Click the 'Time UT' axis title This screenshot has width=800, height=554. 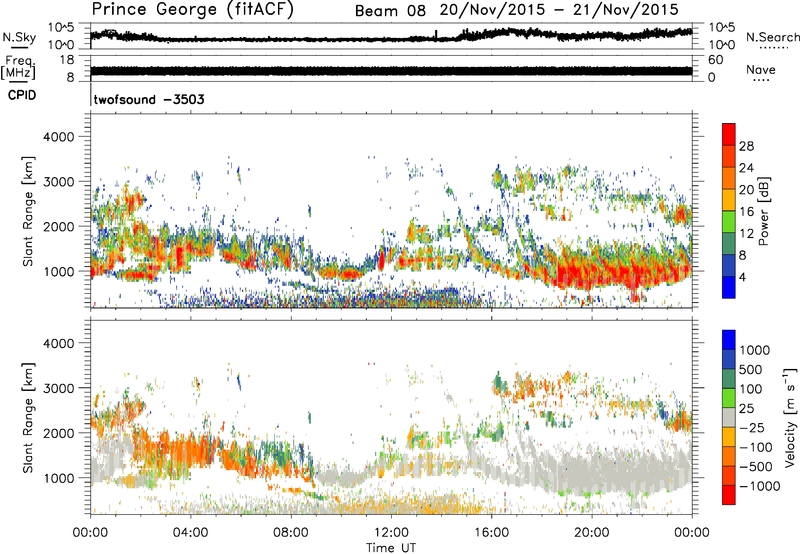click(391, 548)
